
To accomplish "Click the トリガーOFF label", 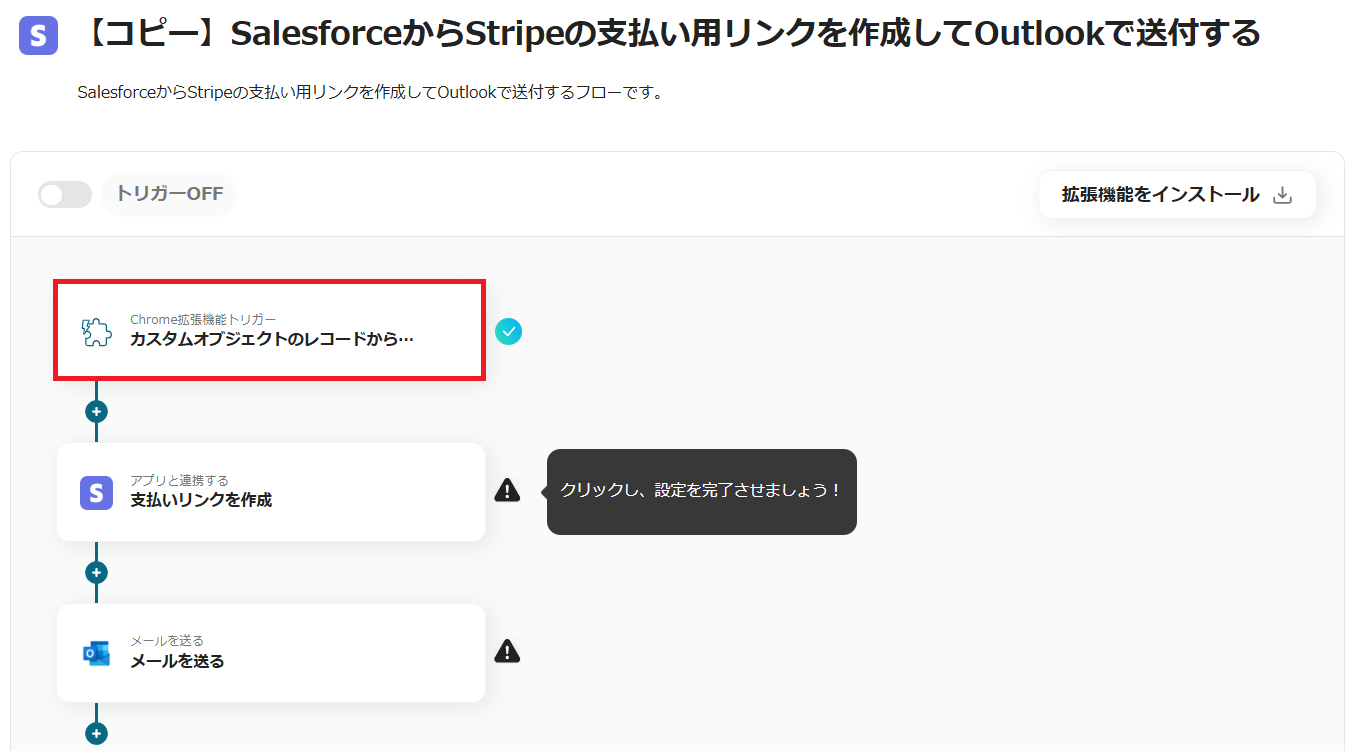I will coord(169,194).
